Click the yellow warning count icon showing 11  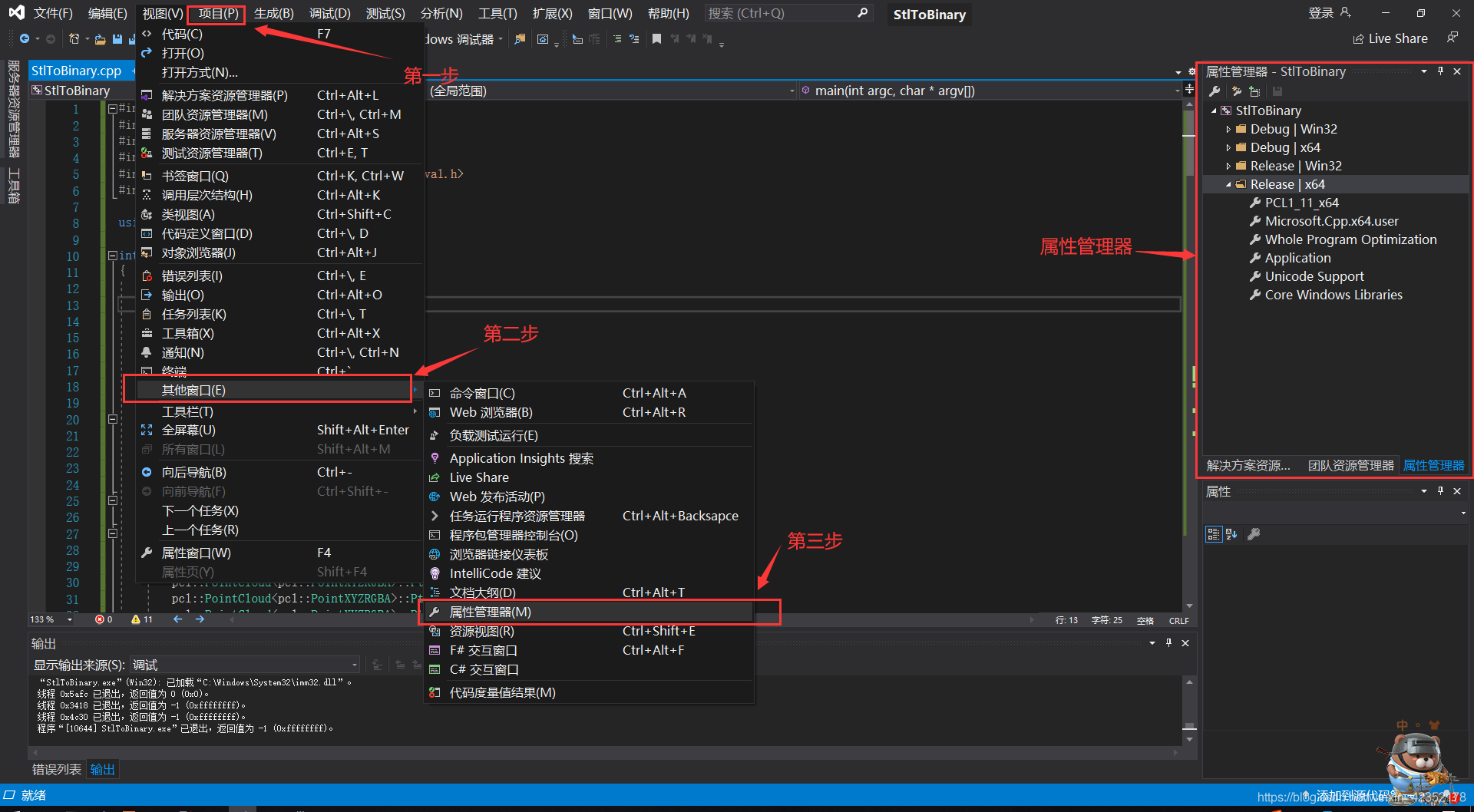136,619
